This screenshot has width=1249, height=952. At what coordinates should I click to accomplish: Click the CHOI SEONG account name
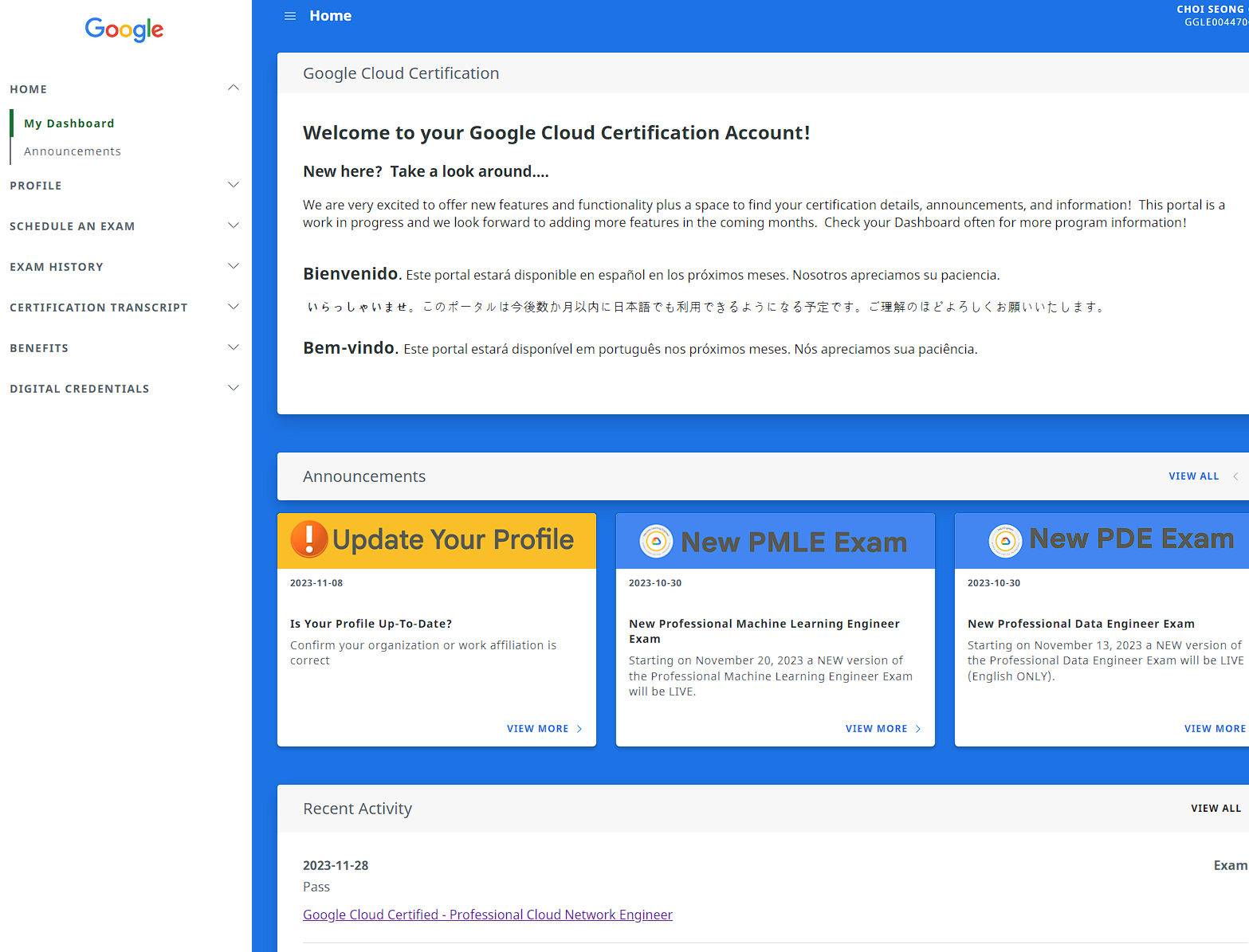(1212, 10)
